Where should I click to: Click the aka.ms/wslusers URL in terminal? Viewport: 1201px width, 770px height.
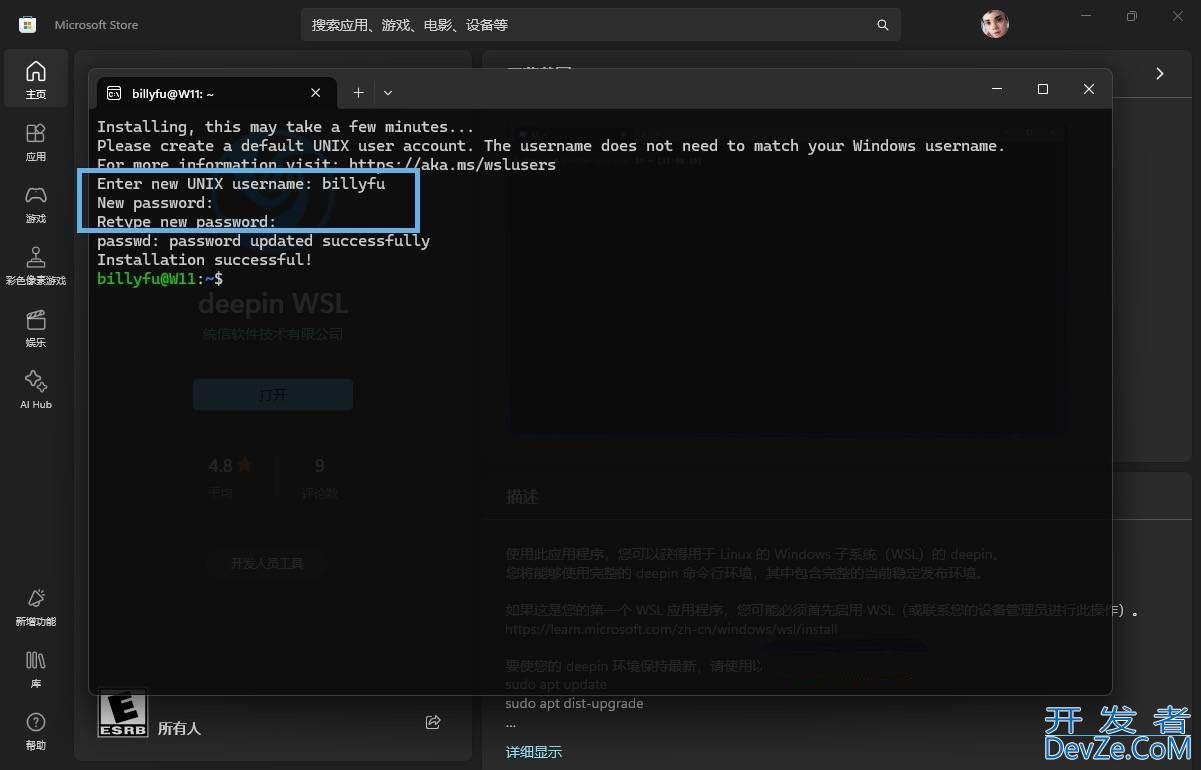tap(452, 165)
